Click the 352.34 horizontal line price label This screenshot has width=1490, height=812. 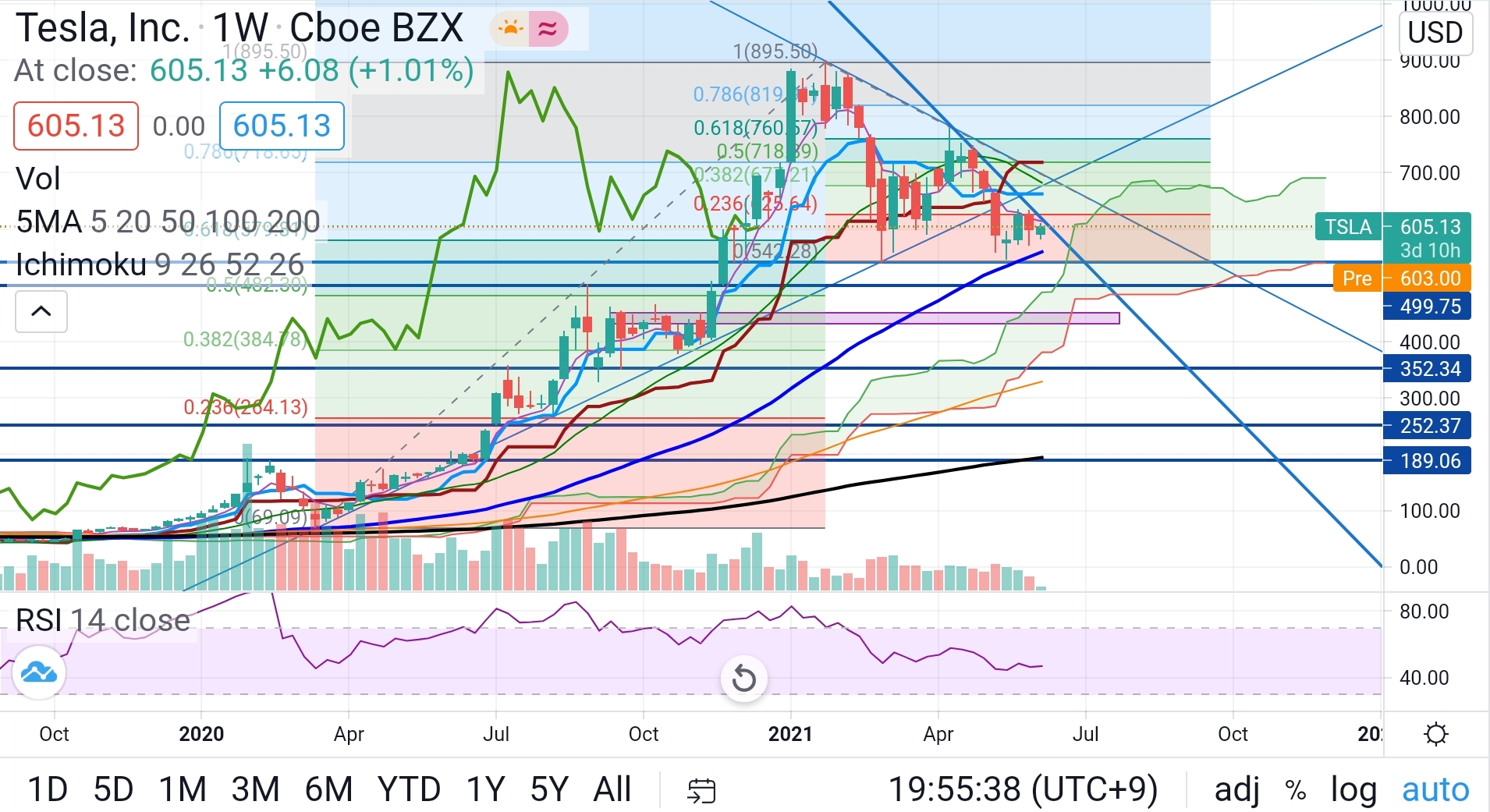[x=1428, y=368]
